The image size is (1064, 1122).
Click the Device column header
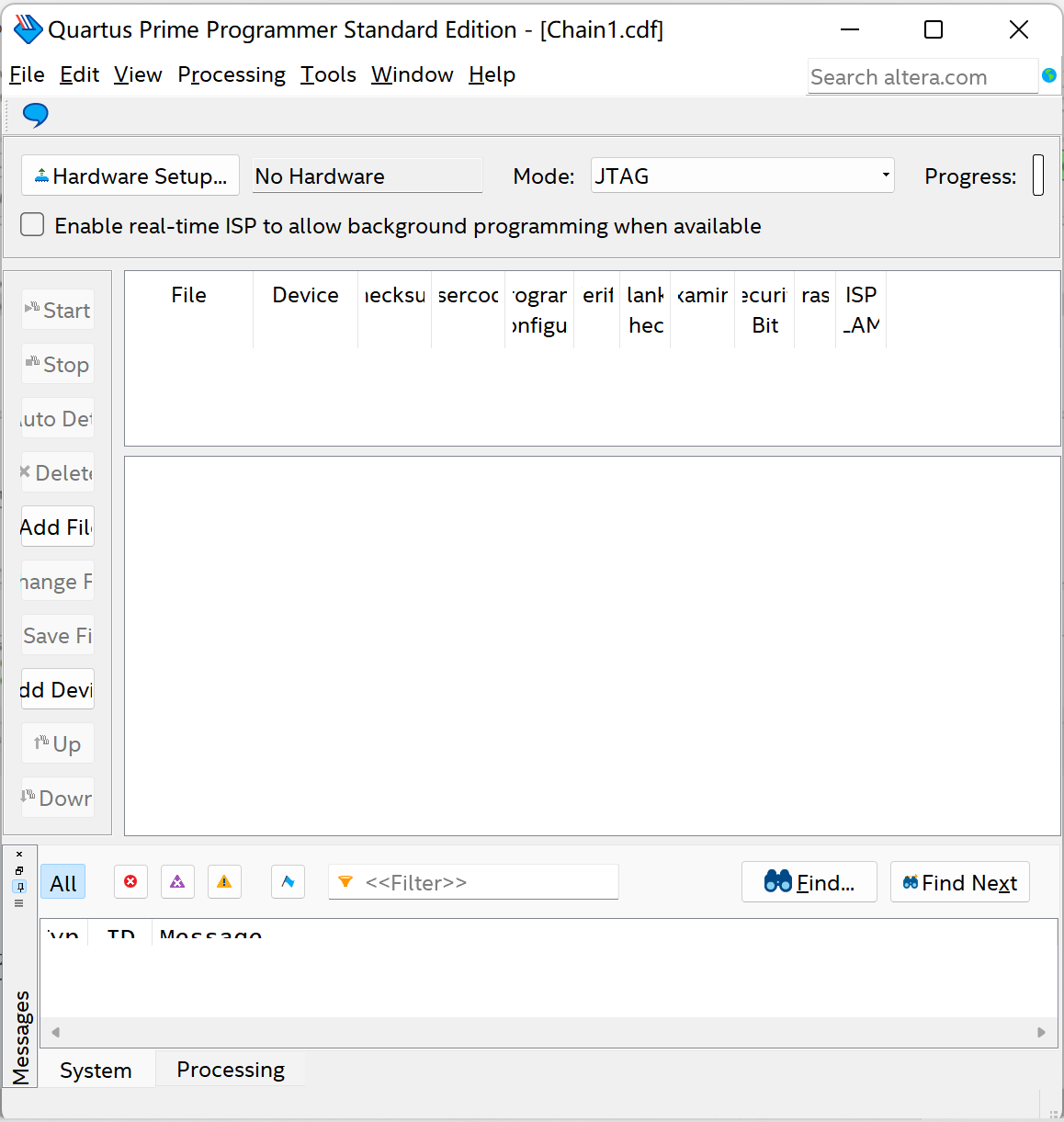(x=306, y=310)
